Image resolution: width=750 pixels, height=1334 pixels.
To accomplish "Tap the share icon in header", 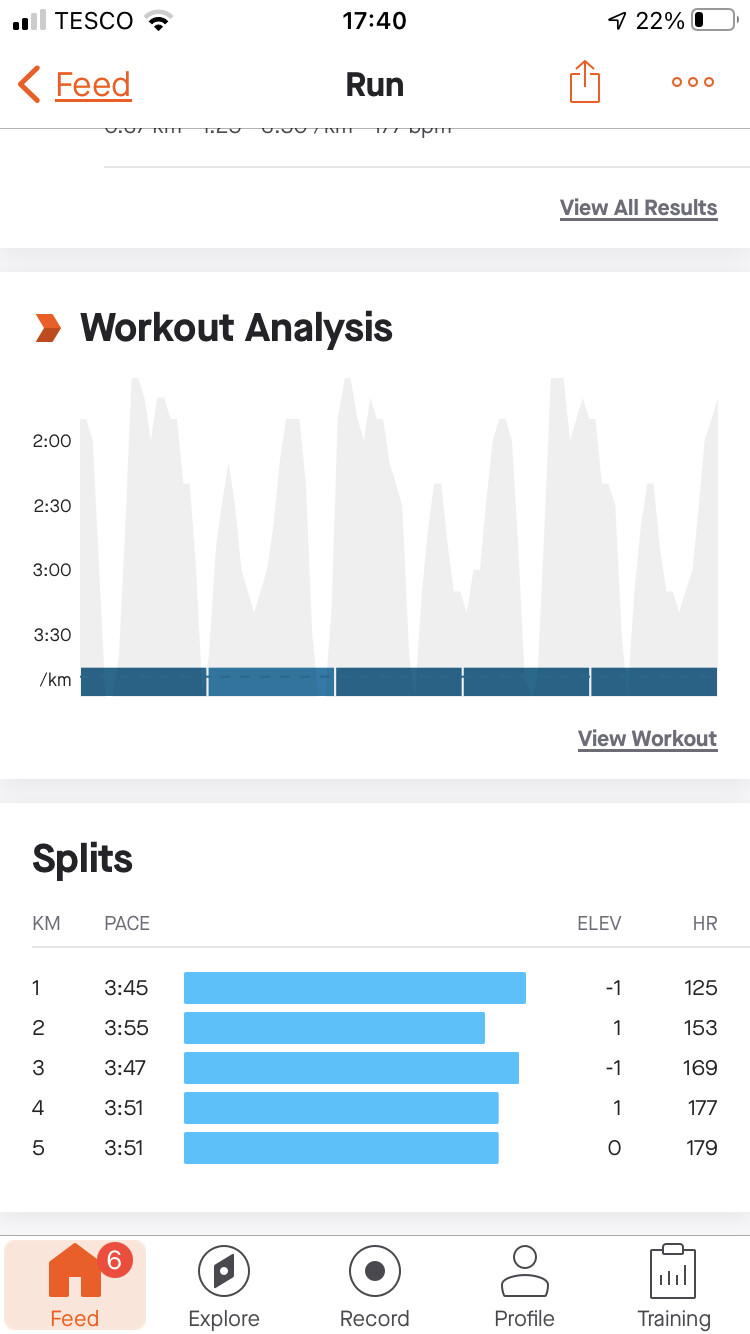I will coord(585,83).
